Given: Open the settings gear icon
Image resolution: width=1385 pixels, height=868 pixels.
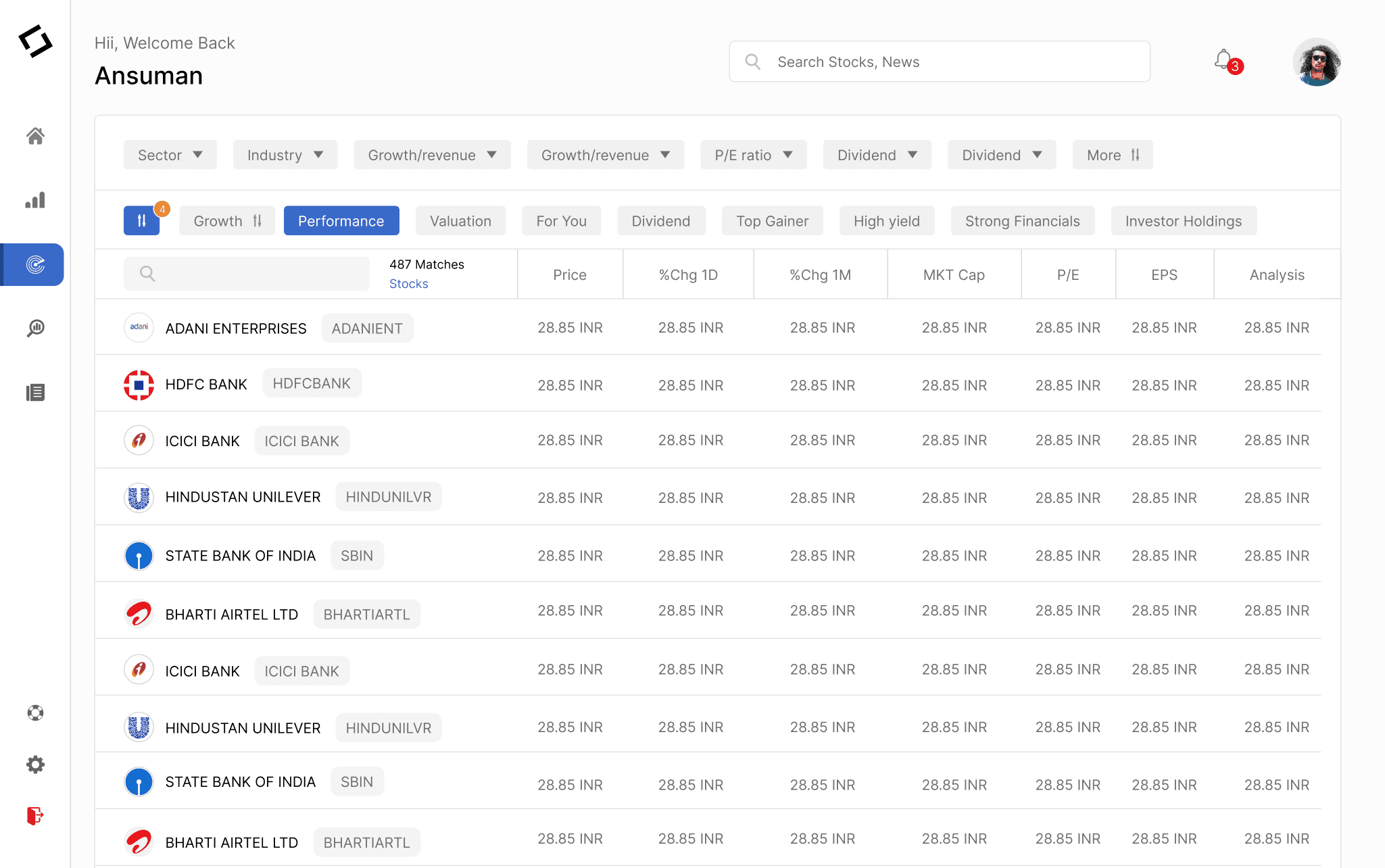Looking at the screenshot, I should coord(35,765).
